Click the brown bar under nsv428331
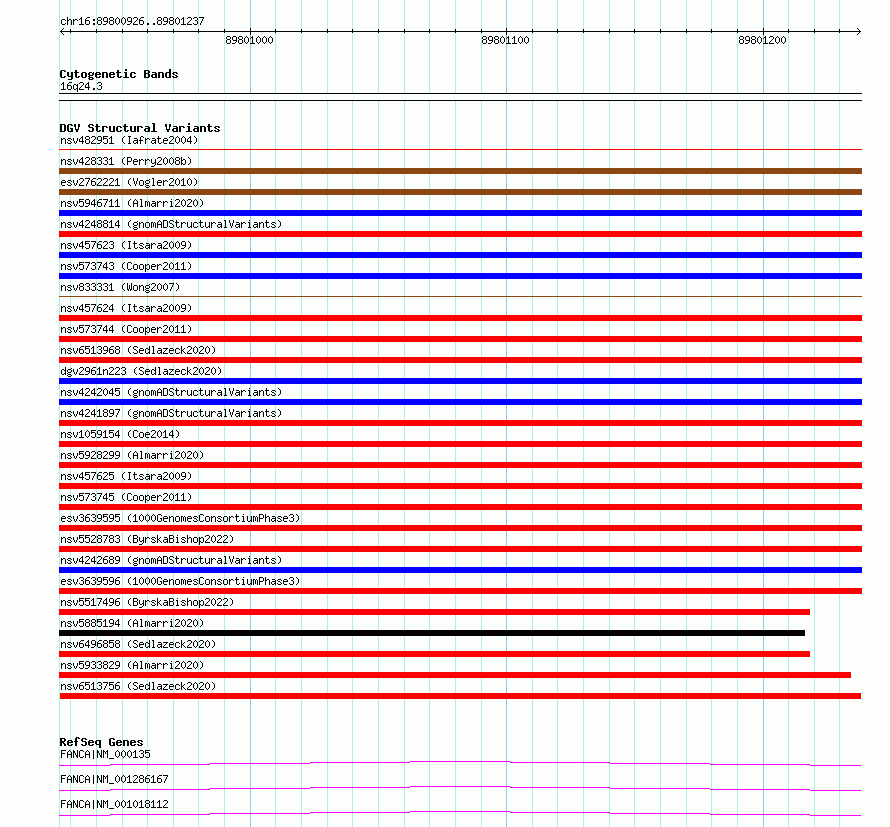The height and width of the screenshot is (827, 890). (460, 171)
